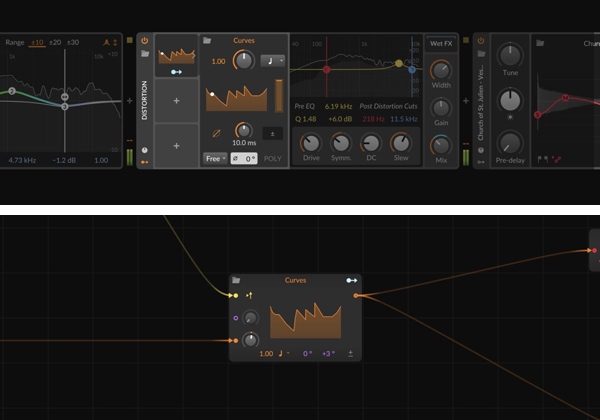Screen dimensions: 600x420
Task: Click the red low-cut node in the distortion EQ
Action: tap(326, 70)
